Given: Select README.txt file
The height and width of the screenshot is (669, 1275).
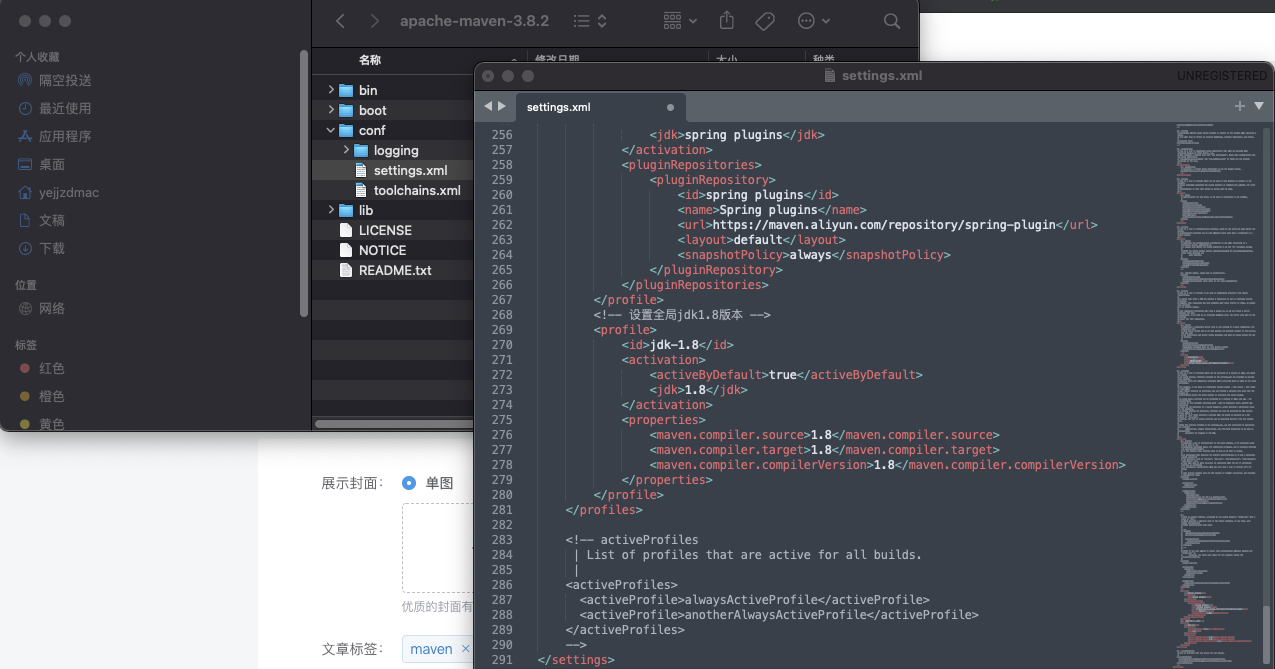Looking at the screenshot, I should coord(396,270).
